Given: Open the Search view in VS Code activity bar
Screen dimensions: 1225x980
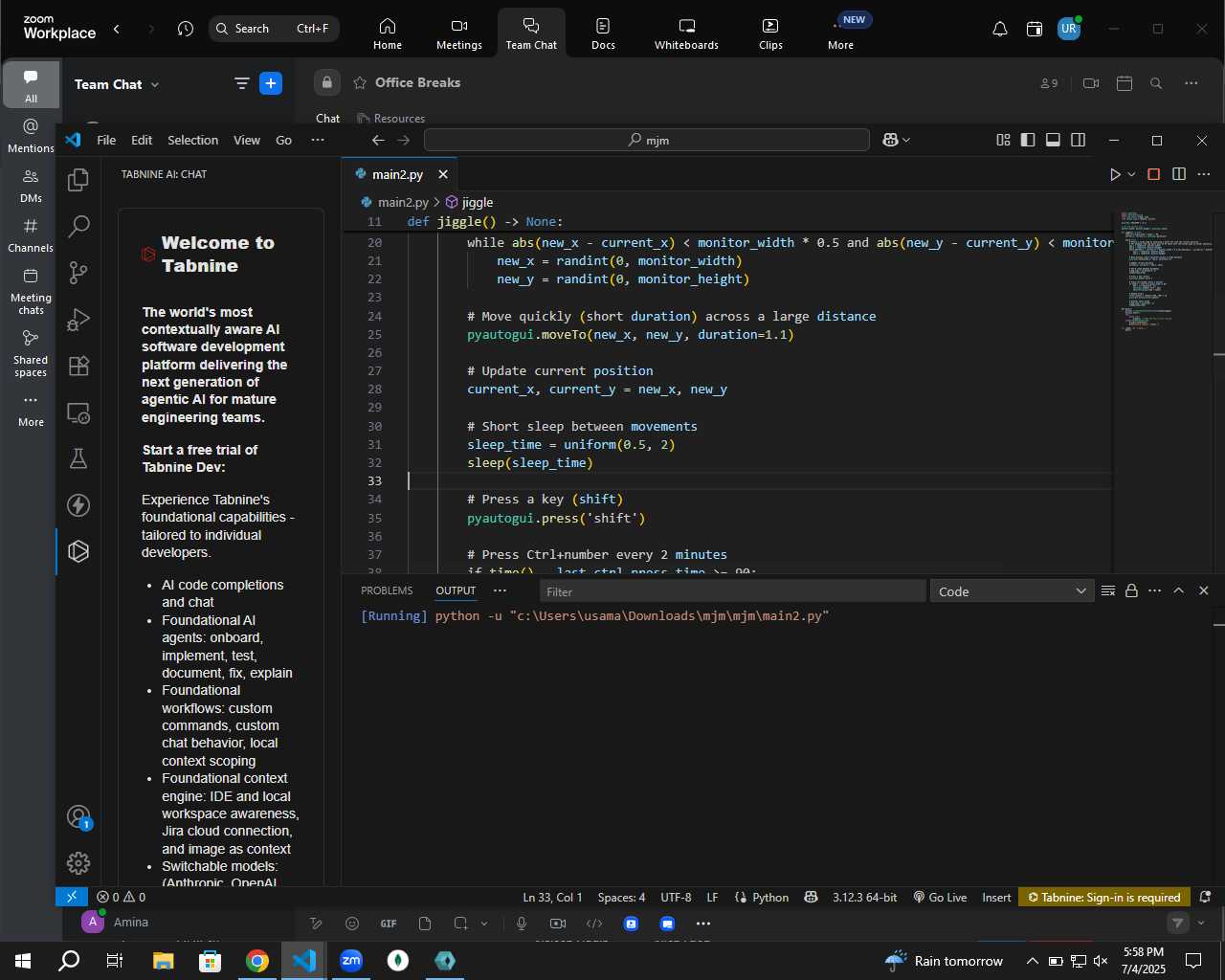Looking at the screenshot, I should [78, 227].
